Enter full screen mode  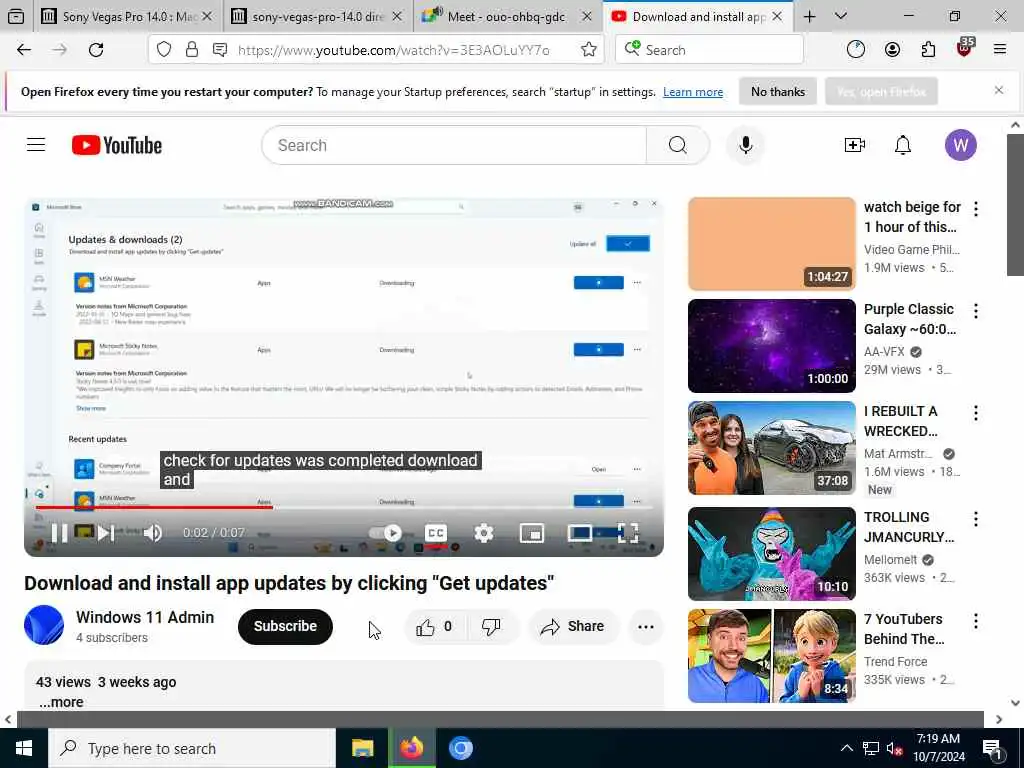point(628,533)
